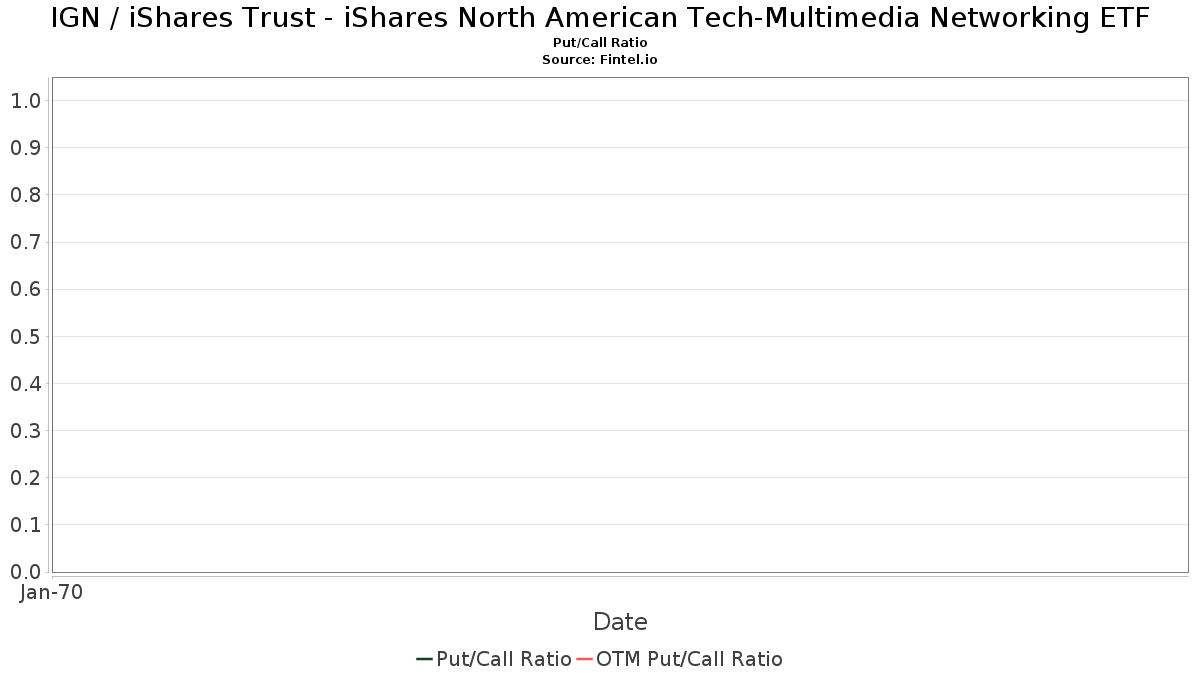Click the 0.8 y-axis label
Viewport: 1200px width, 675px height.
[25, 195]
